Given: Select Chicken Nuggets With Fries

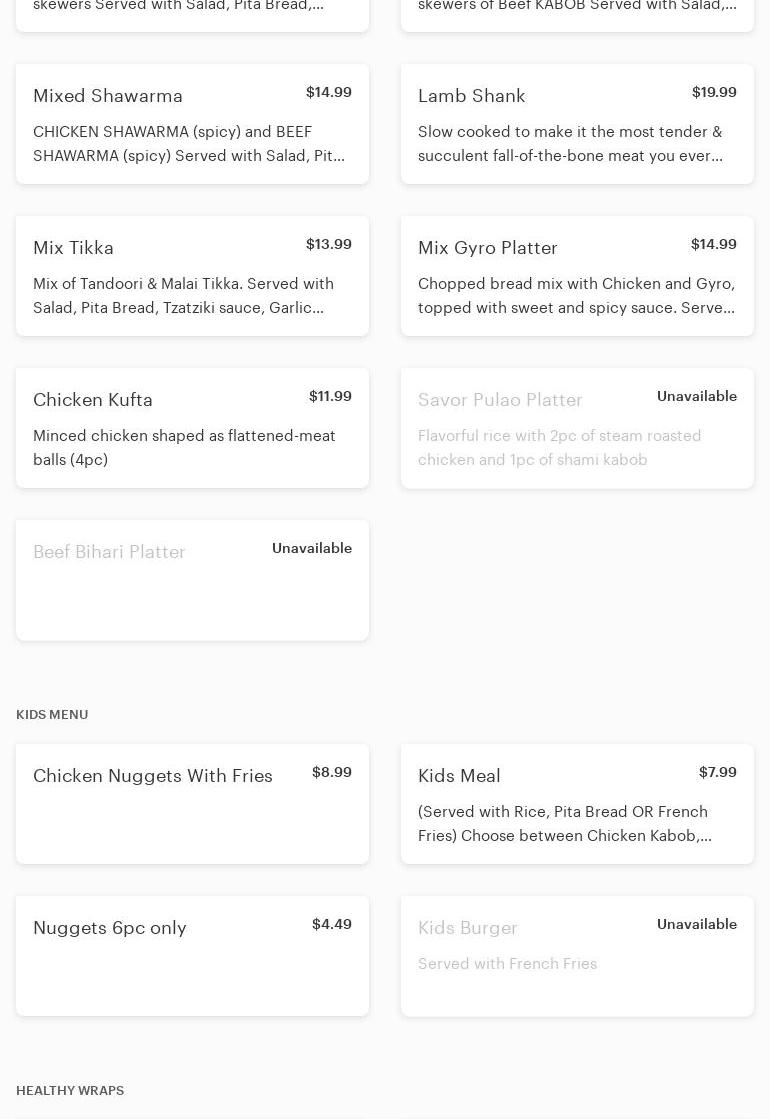Looking at the screenshot, I should coord(192,804).
